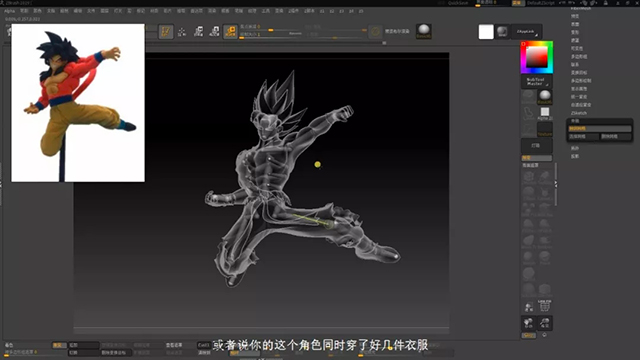The height and width of the screenshot is (360, 640).
Task: Click the QuickSave button
Action: coord(458,3)
